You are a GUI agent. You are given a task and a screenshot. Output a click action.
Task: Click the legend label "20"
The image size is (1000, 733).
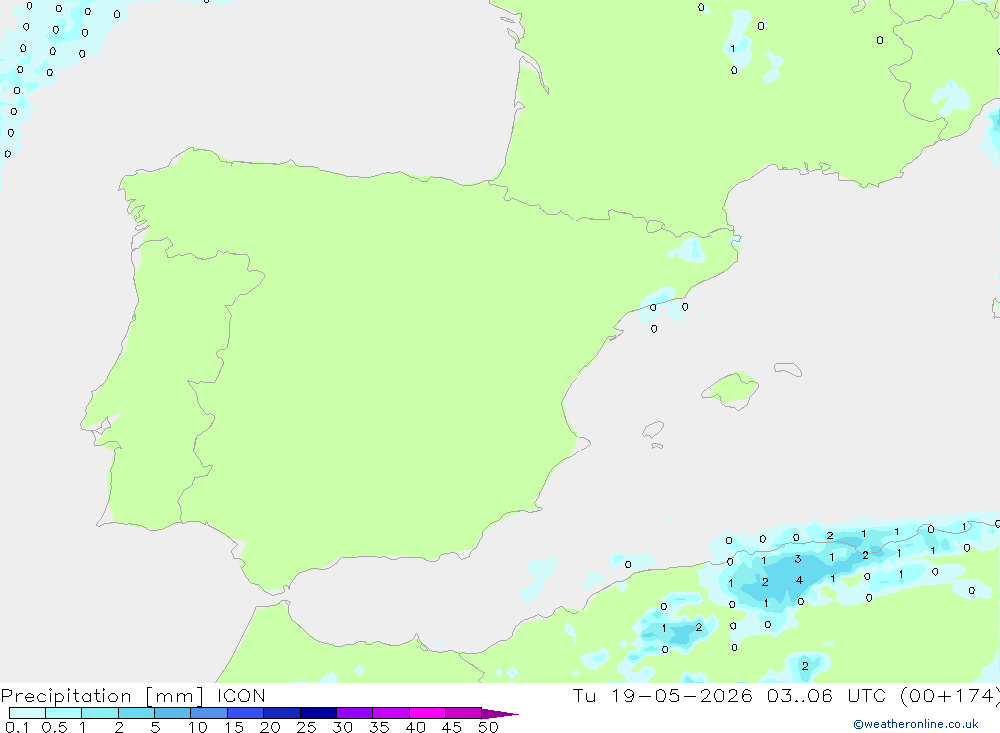(x=270, y=727)
